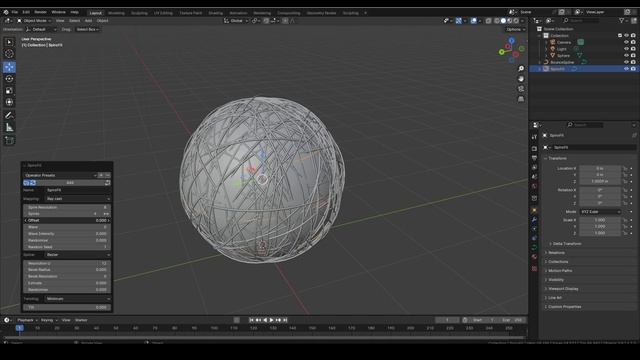
Task: Open the viewport Add menu
Action: 88,21
